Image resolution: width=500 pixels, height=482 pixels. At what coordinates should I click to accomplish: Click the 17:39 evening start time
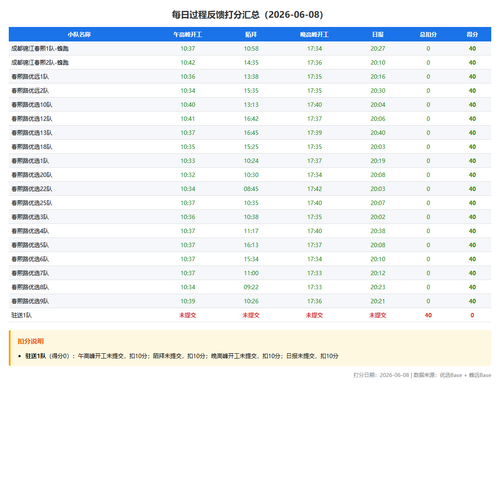[314, 133]
